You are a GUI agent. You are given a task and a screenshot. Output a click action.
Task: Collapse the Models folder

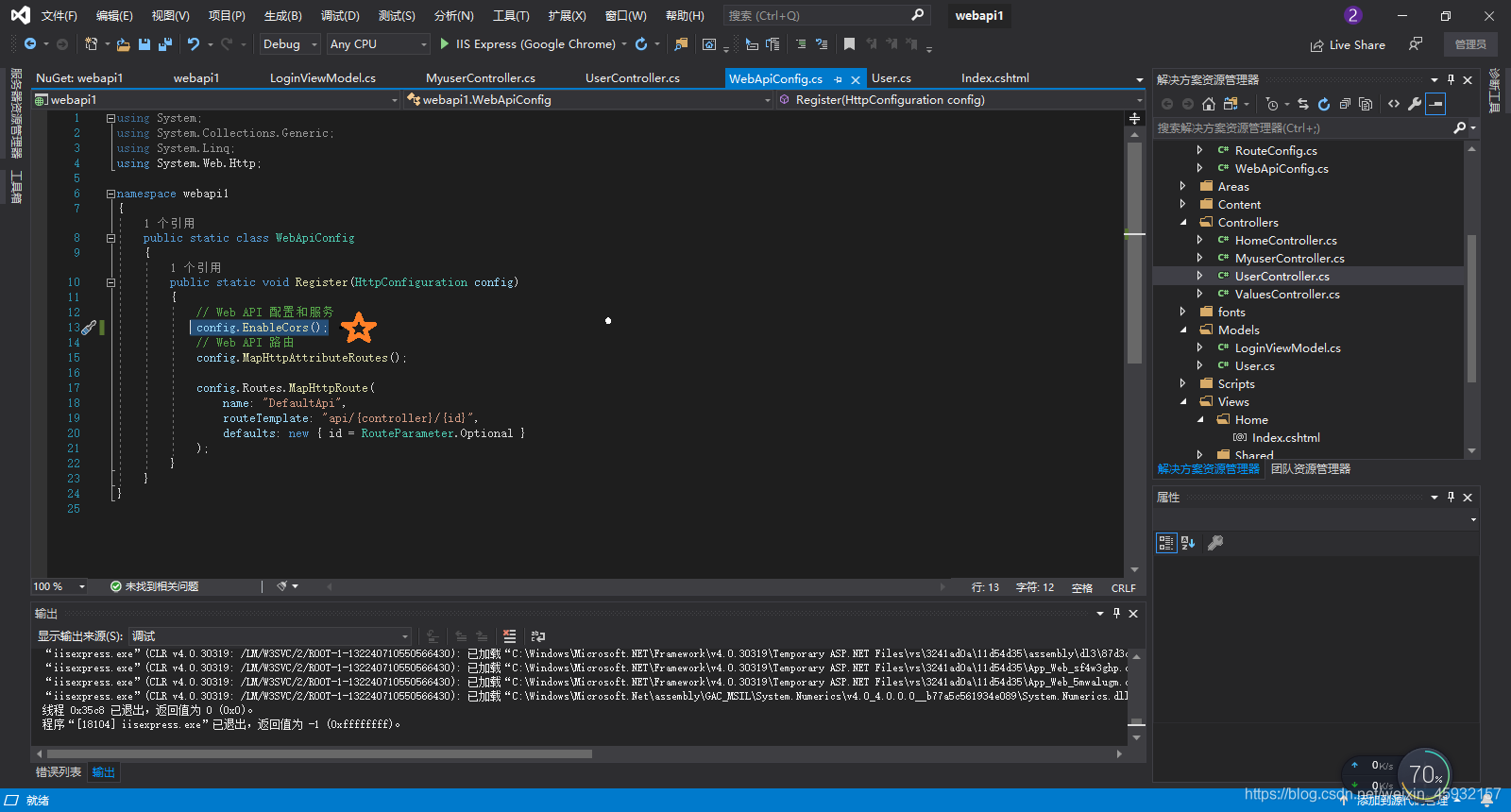(x=1182, y=330)
